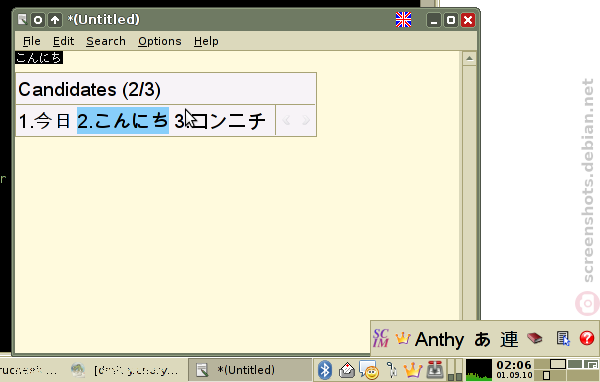Click the Candidates (2/3) header
Screen dimensions: 600x382
pos(165,89)
